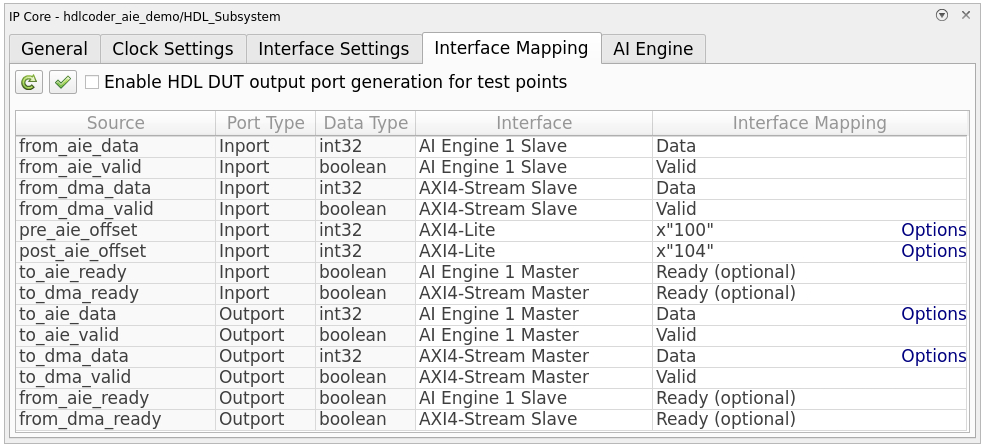This screenshot has height=445, width=982.
Task: Open the panel options dropdown icon in title bar
Action: 942,15
